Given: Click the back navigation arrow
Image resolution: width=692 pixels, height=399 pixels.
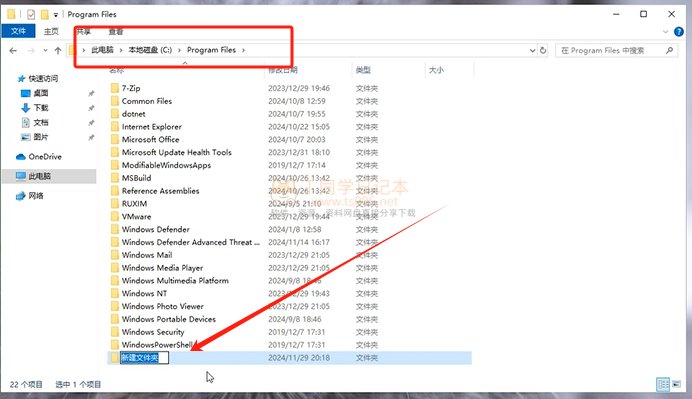Looking at the screenshot, I should [x=13, y=51].
